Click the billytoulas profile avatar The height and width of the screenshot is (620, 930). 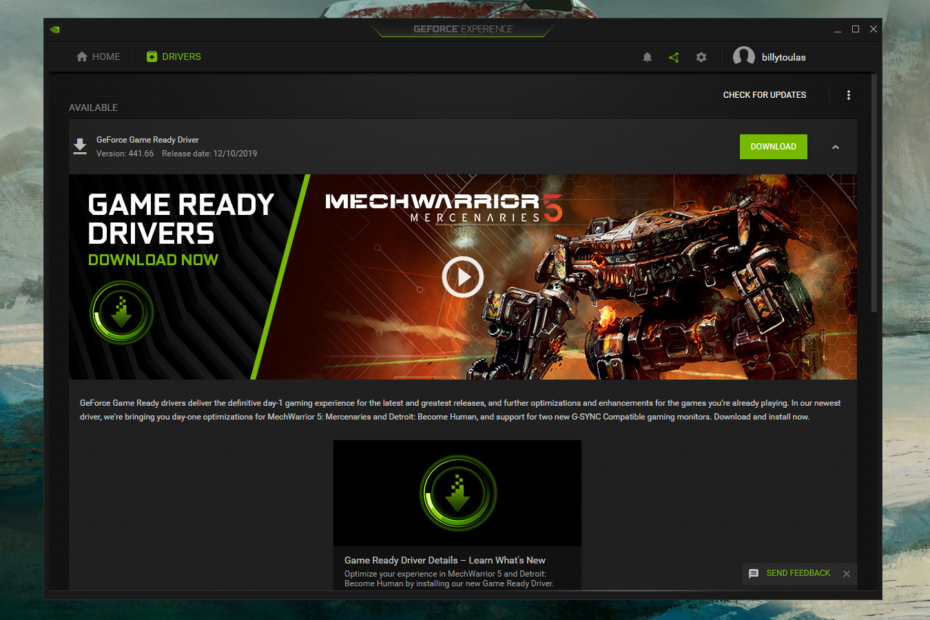coord(743,57)
